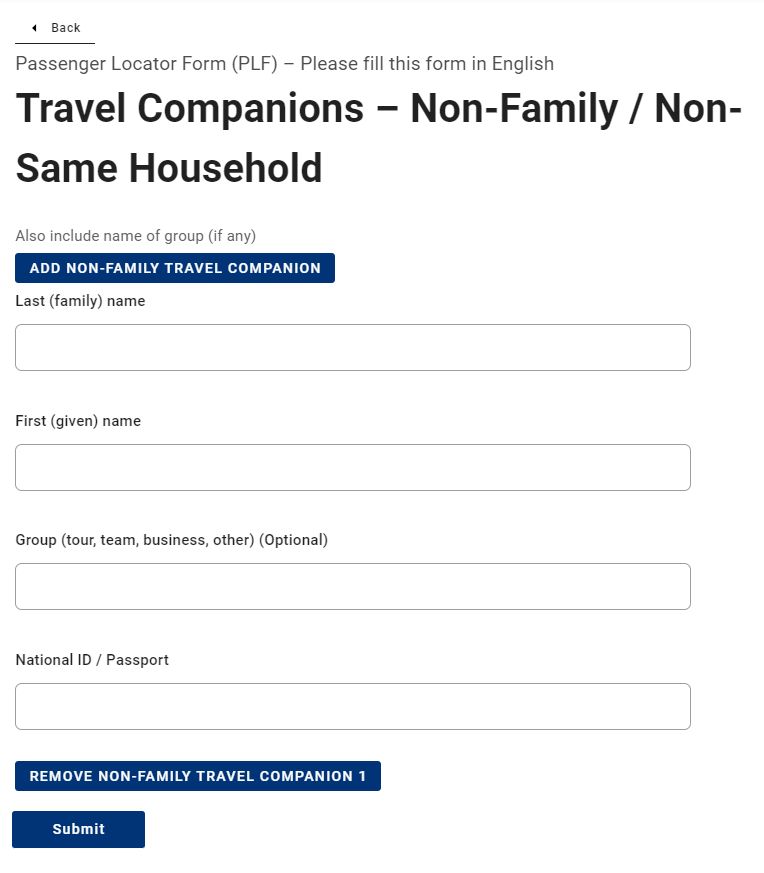Click the 'Same Household' heading line
This screenshot has width=764, height=873.
(169, 168)
